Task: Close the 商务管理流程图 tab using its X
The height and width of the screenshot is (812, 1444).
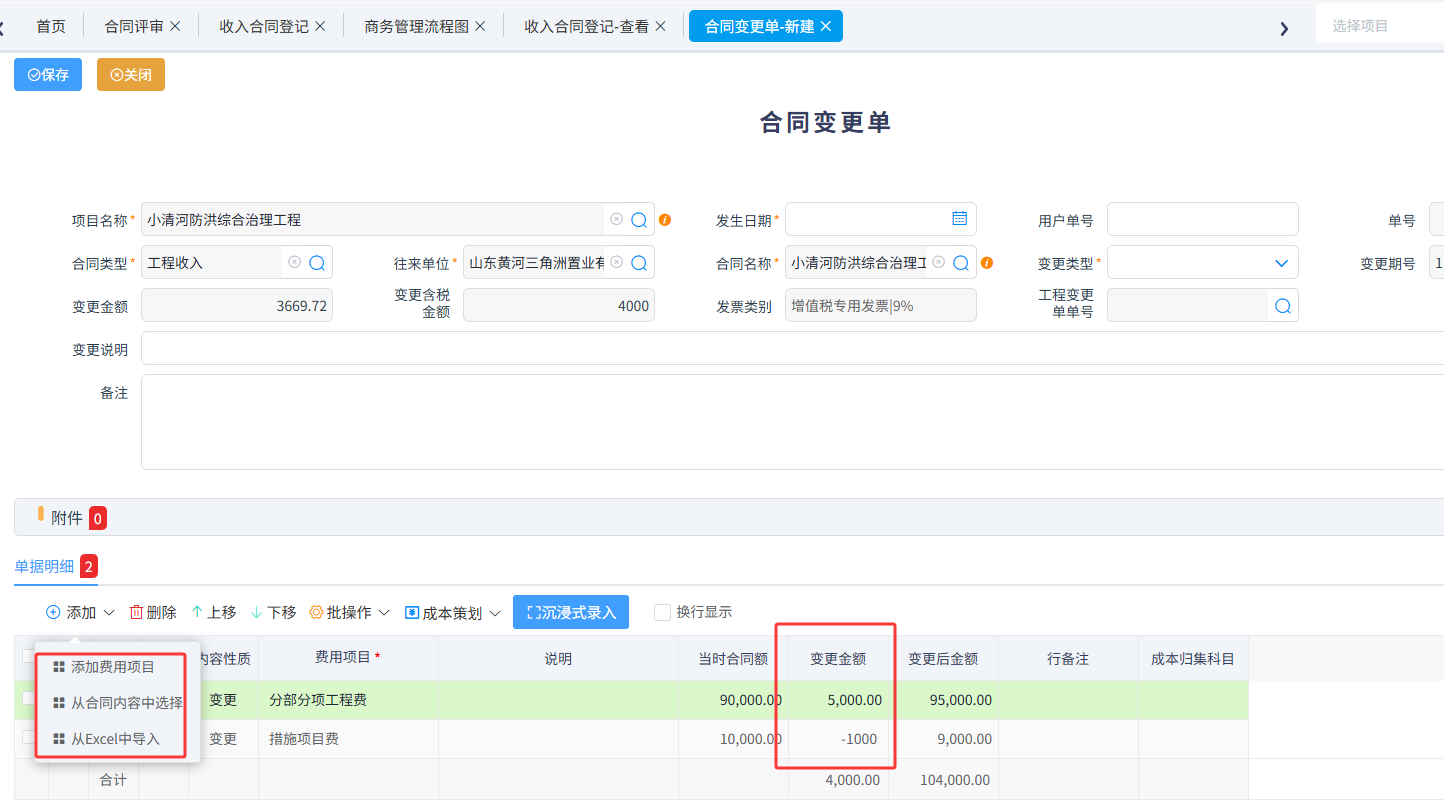Action: pos(480,27)
